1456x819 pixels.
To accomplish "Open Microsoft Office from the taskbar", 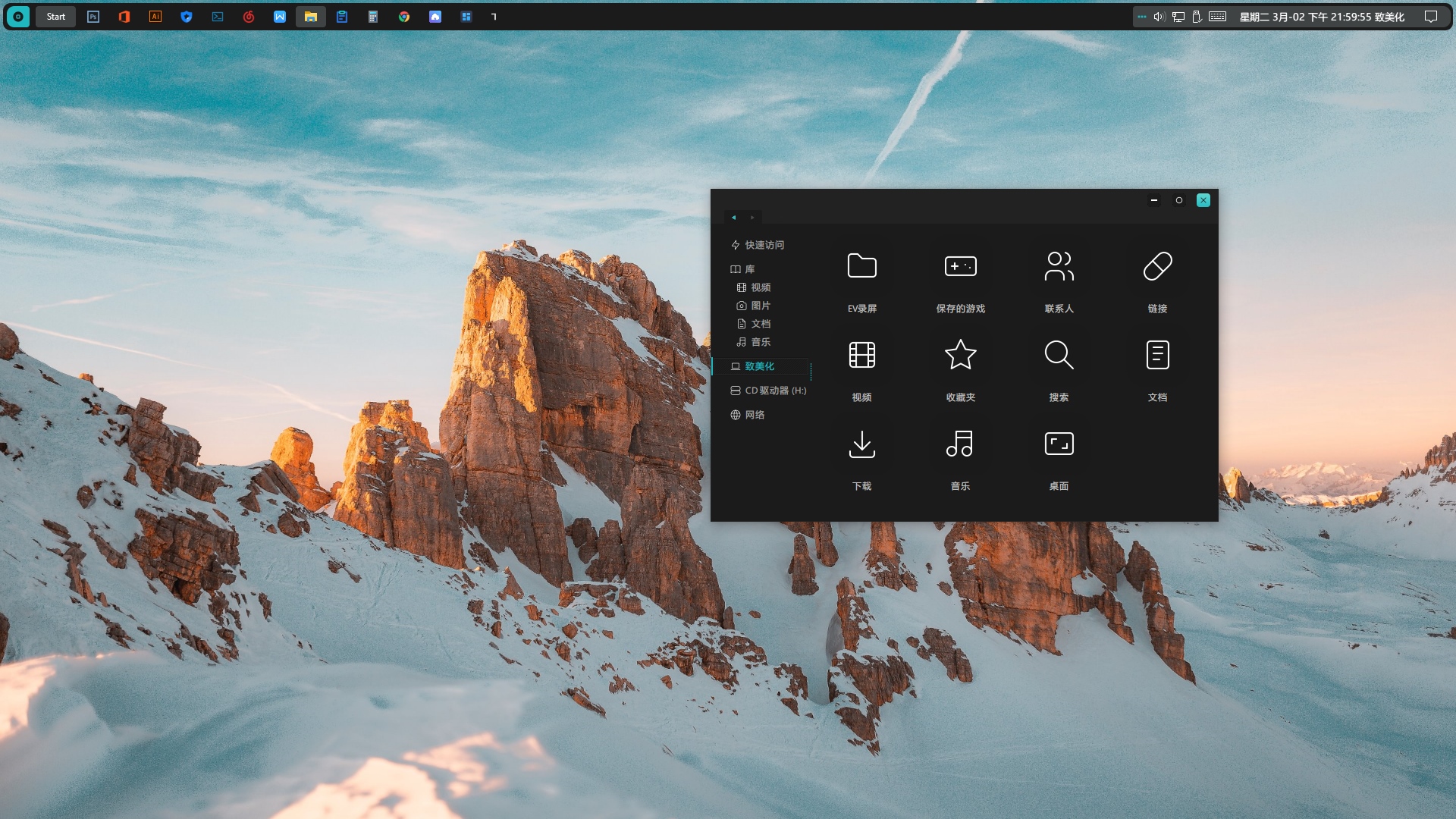I will coord(124,16).
